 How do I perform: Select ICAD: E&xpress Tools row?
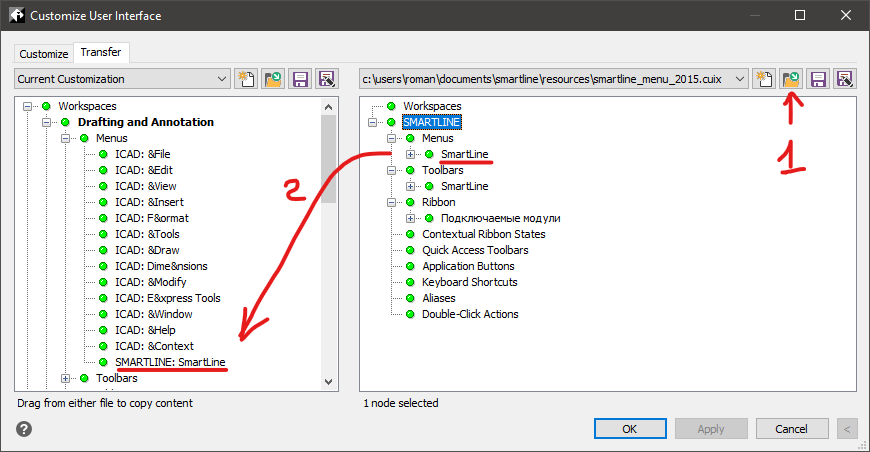pos(168,298)
